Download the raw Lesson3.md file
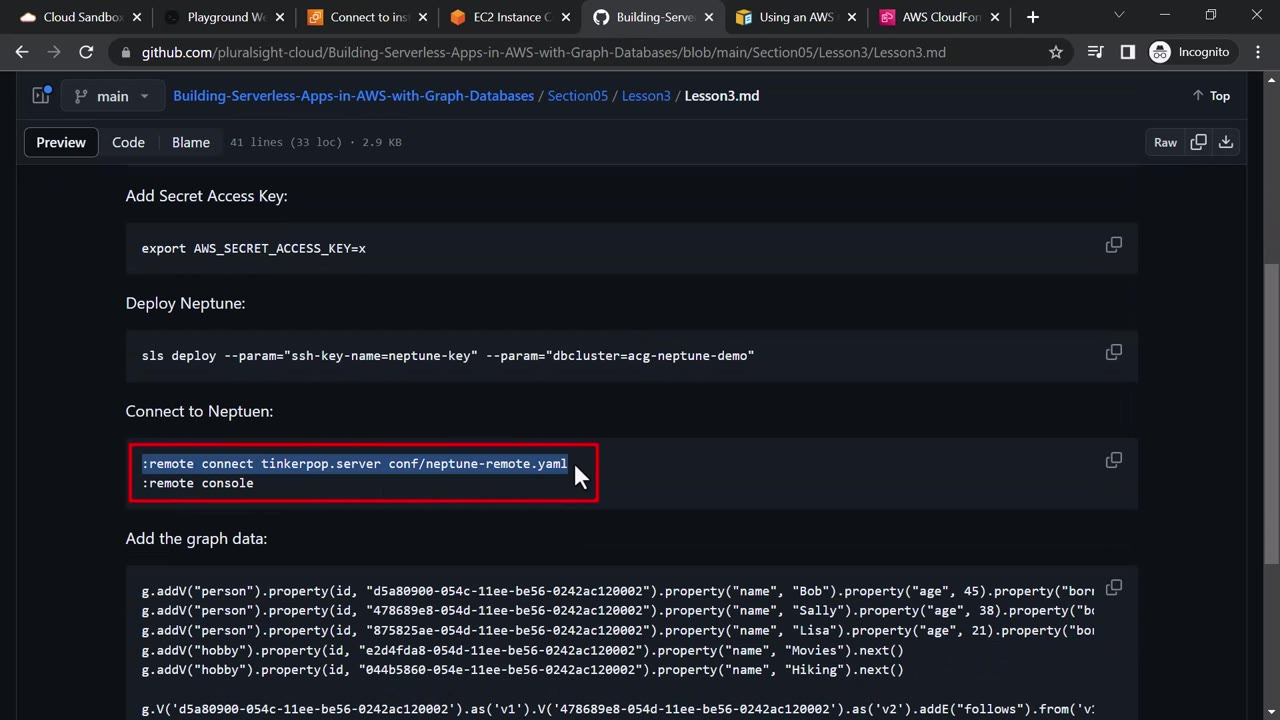Viewport: 1280px width, 720px height. tap(1225, 142)
